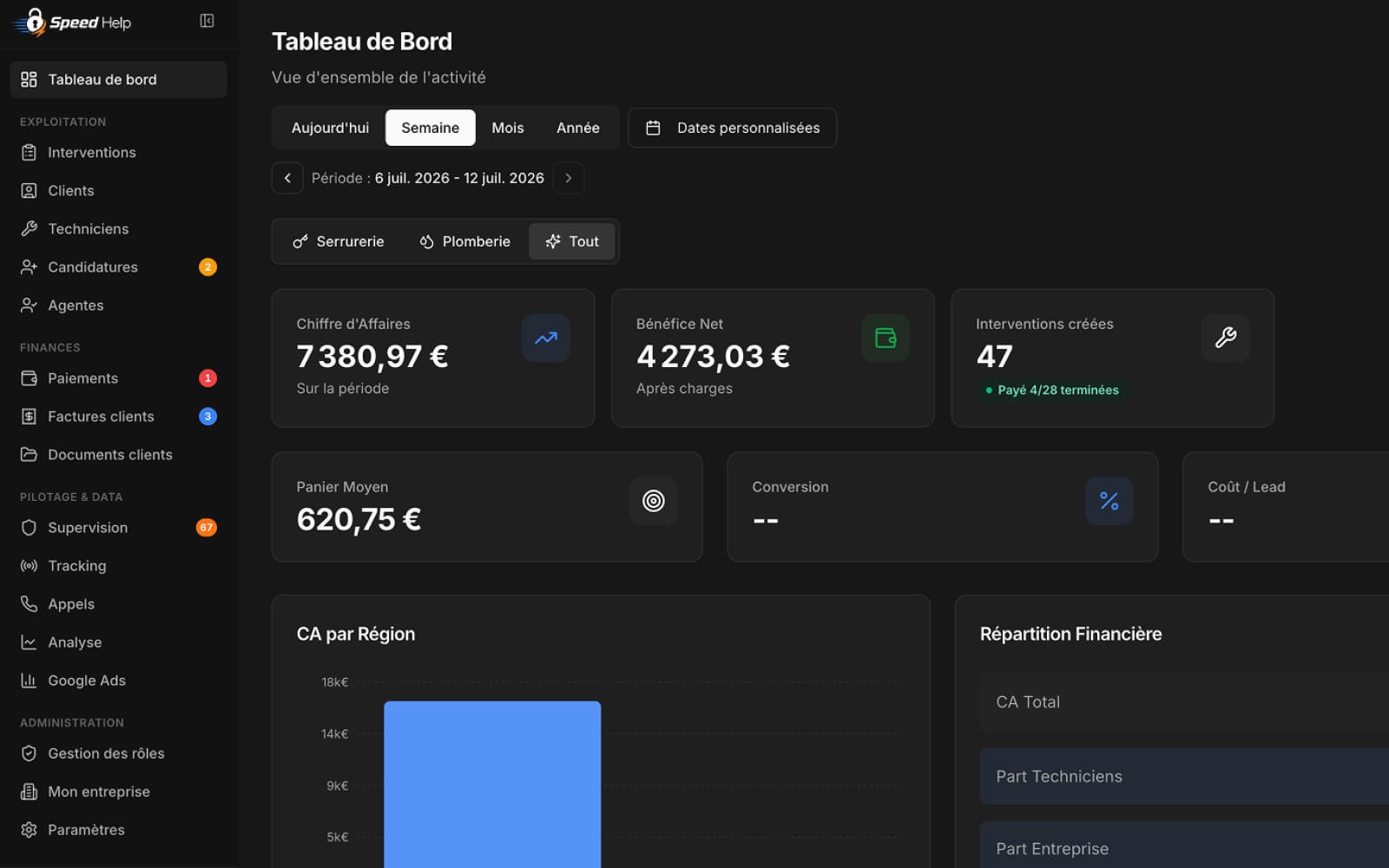Go to next period chevron
This screenshot has width=1389, height=868.
[569, 178]
